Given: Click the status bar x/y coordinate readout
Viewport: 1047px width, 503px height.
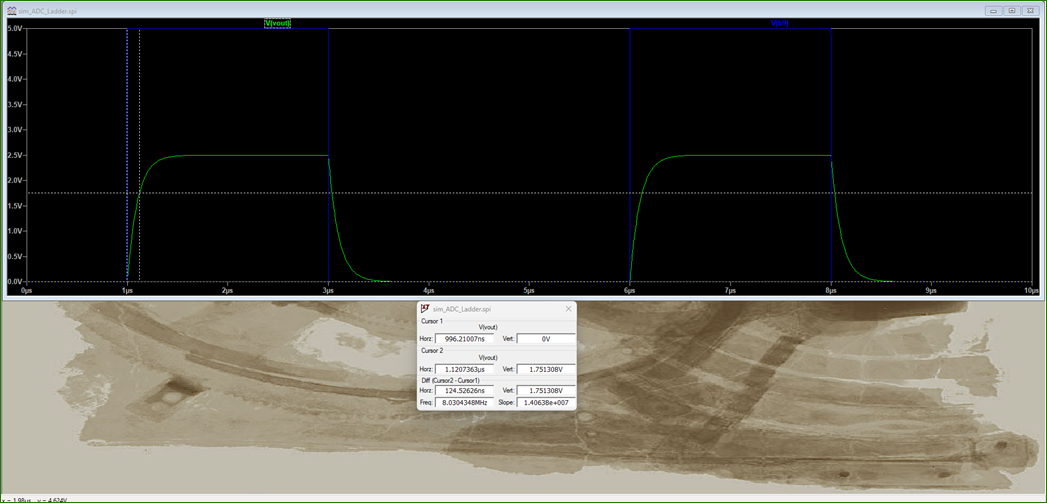Looking at the screenshot, I should coord(35,500).
